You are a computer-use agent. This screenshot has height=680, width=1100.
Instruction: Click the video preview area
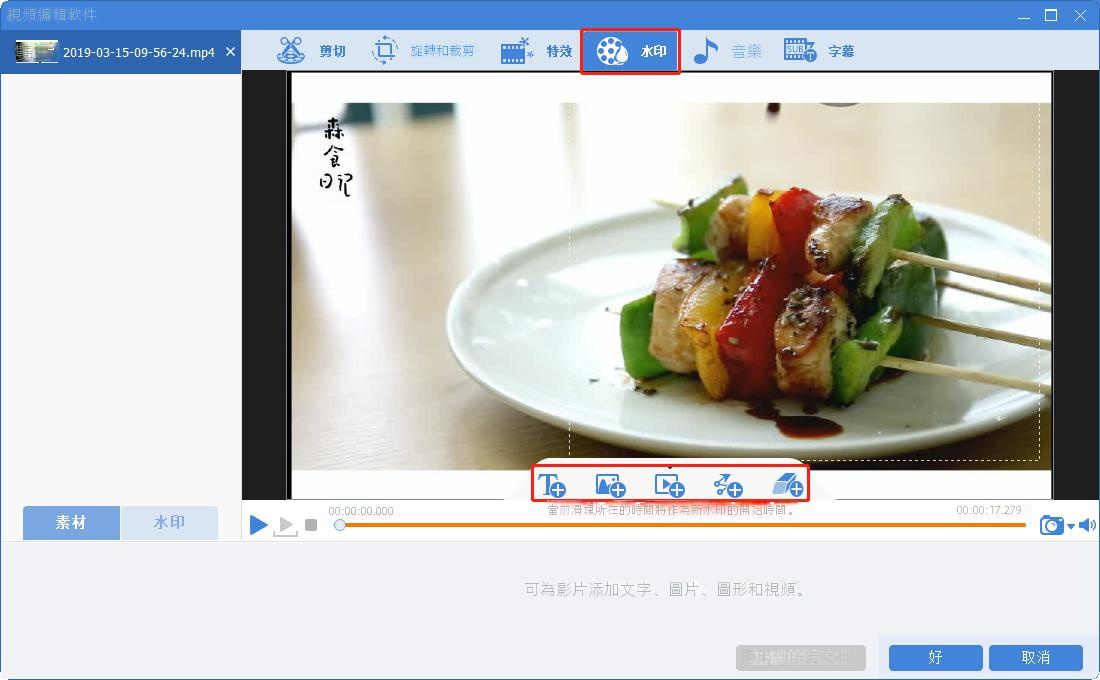671,286
